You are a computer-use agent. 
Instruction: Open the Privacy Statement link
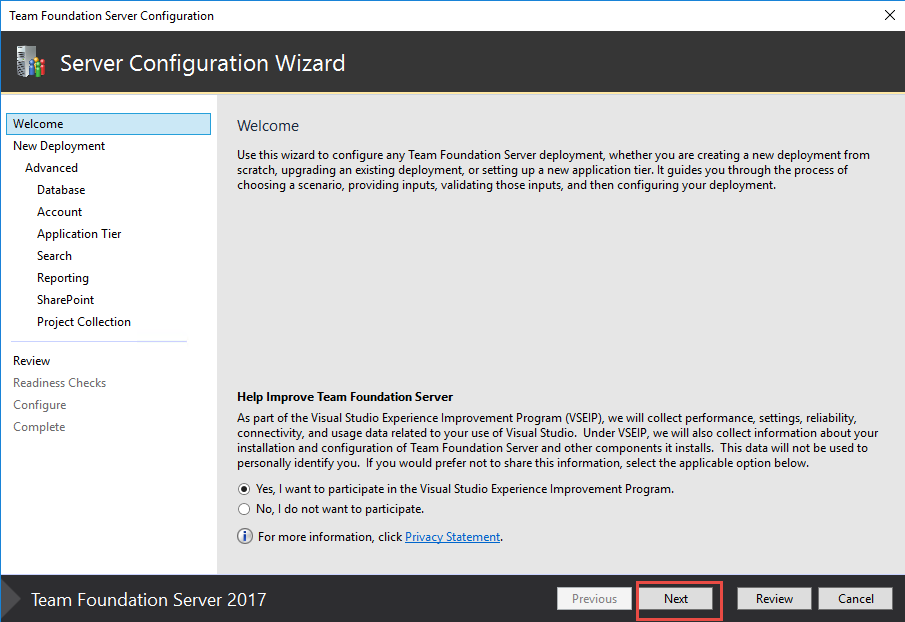pos(452,537)
